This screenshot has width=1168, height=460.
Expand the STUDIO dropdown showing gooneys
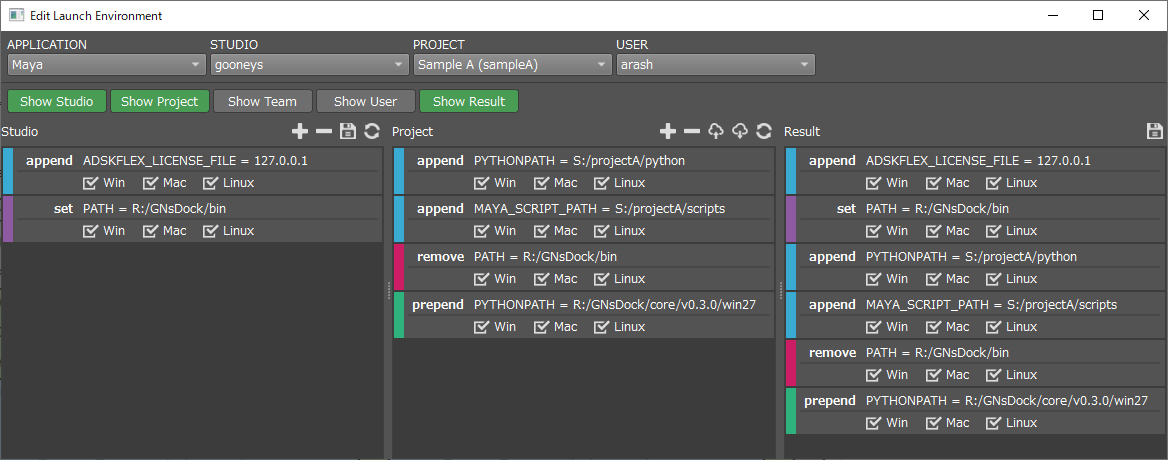pos(308,65)
